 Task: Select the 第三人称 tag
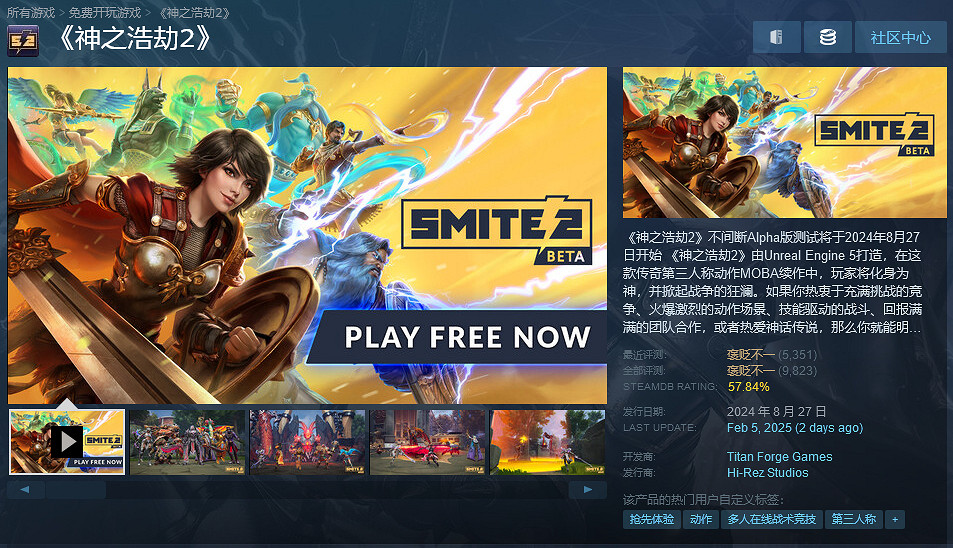click(854, 519)
